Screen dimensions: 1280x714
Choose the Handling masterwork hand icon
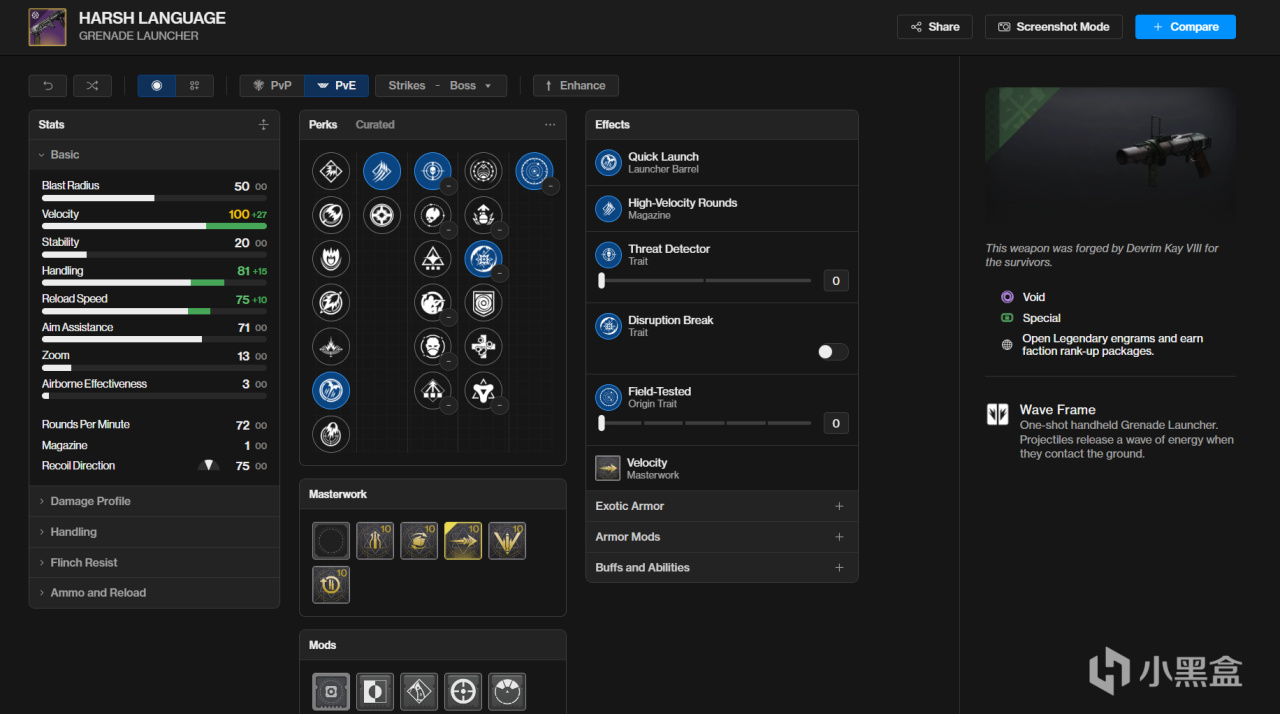[419, 540]
